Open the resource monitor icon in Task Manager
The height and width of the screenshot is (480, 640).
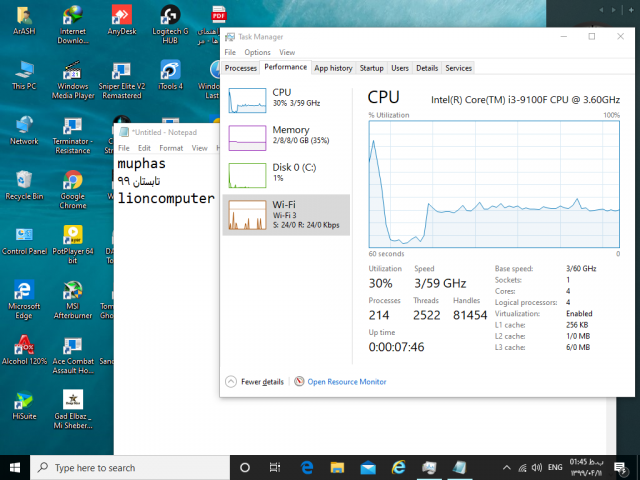point(299,381)
